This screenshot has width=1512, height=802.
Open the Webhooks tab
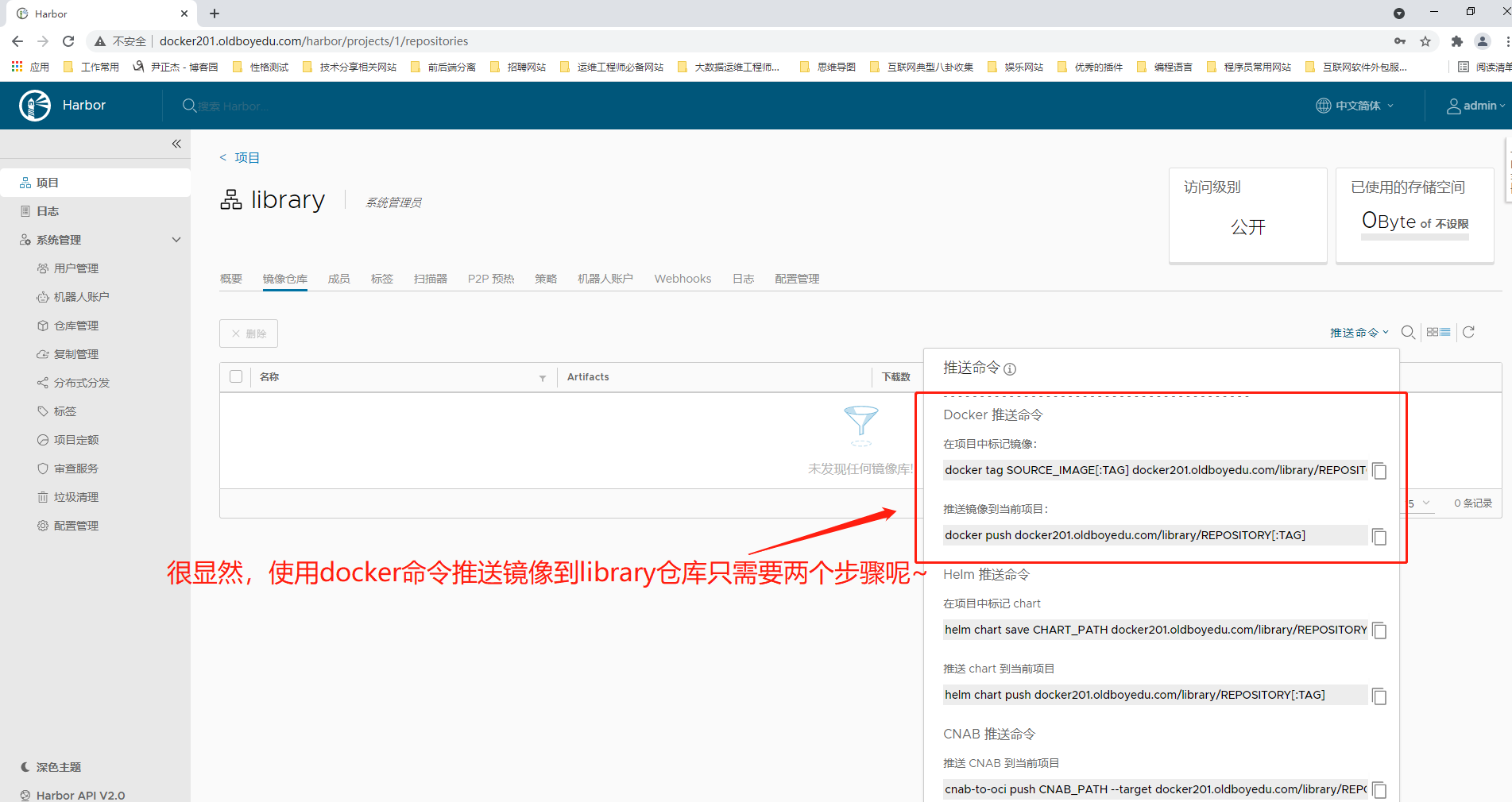683,279
